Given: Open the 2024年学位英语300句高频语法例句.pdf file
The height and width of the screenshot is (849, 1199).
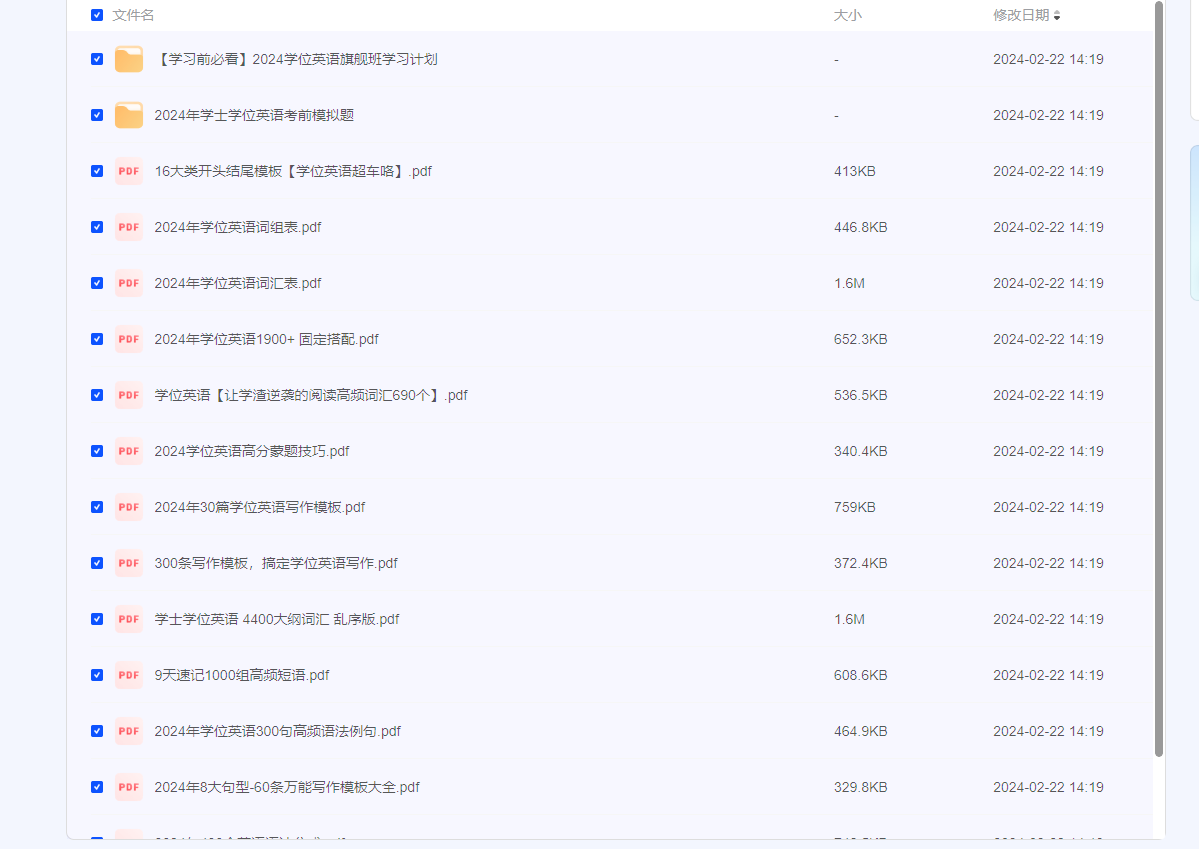Looking at the screenshot, I should pos(277,731).
